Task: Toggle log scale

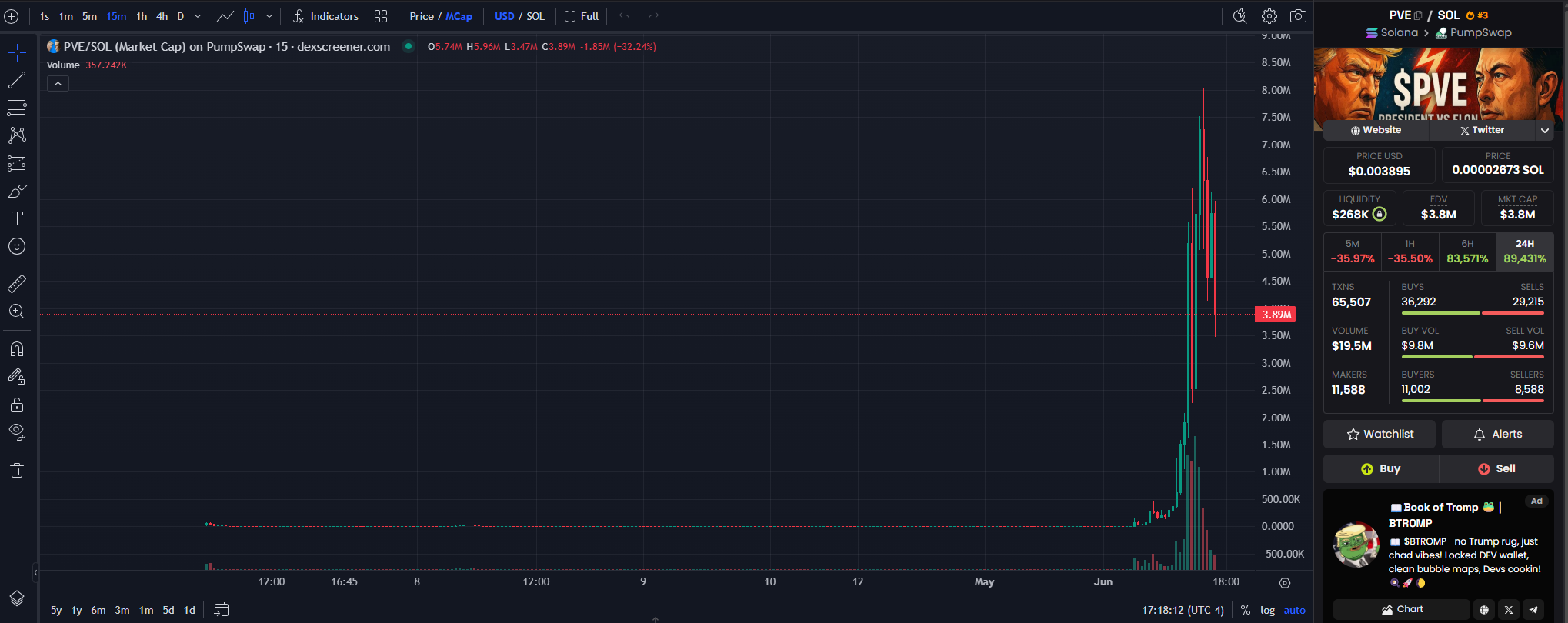Action: [1267, 610]
